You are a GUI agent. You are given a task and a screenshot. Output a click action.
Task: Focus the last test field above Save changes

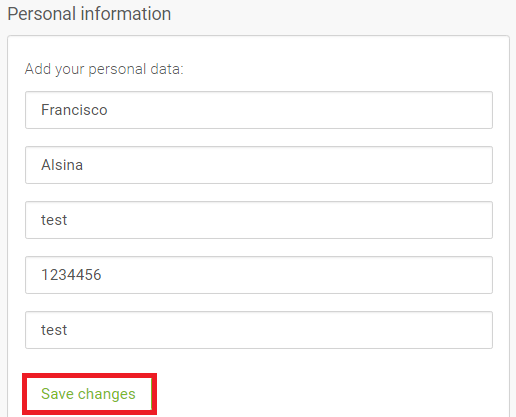pos(259,330)
